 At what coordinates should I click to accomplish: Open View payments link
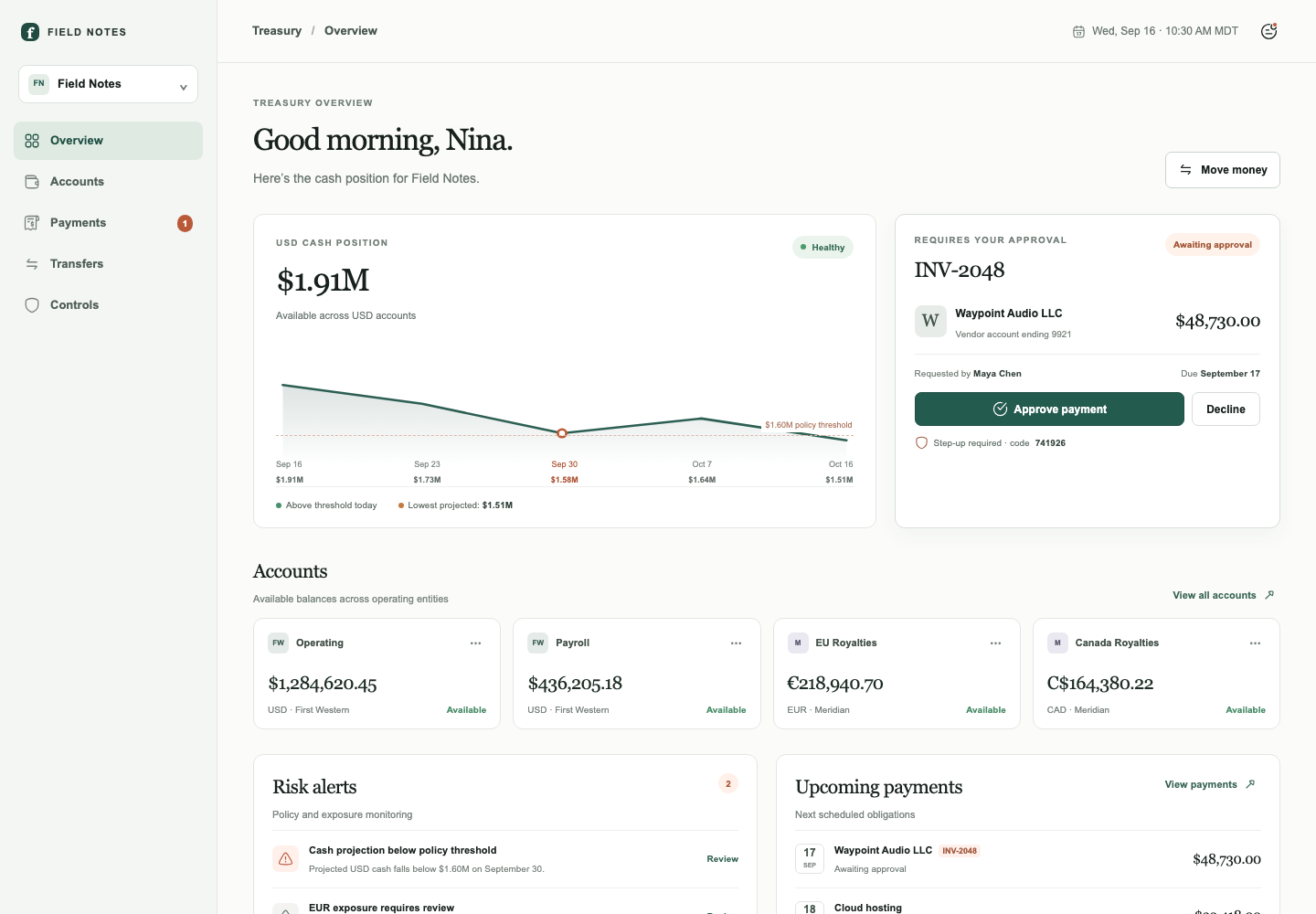tap(1210, 784)
